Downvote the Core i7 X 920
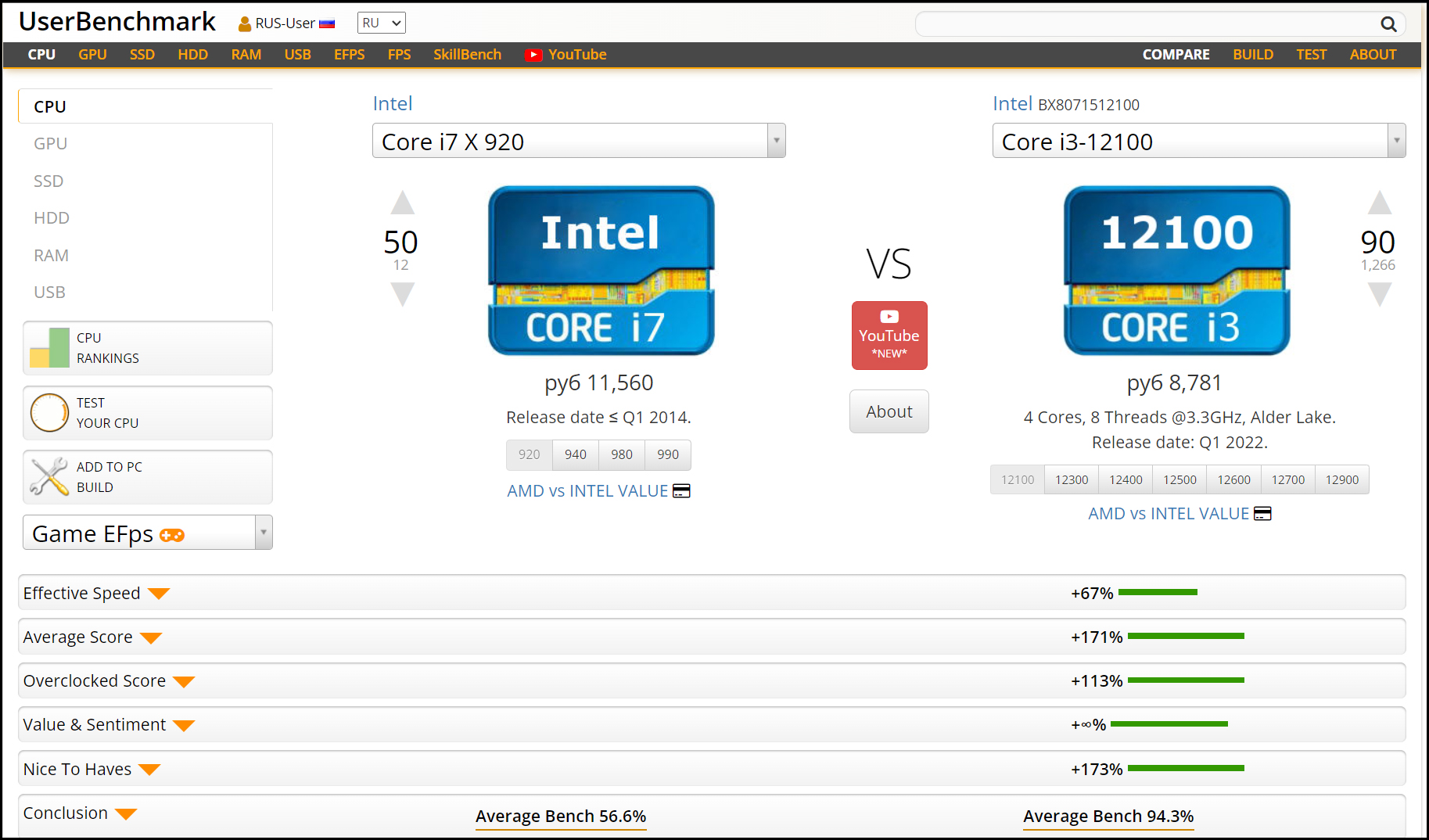 coord(402,294)
